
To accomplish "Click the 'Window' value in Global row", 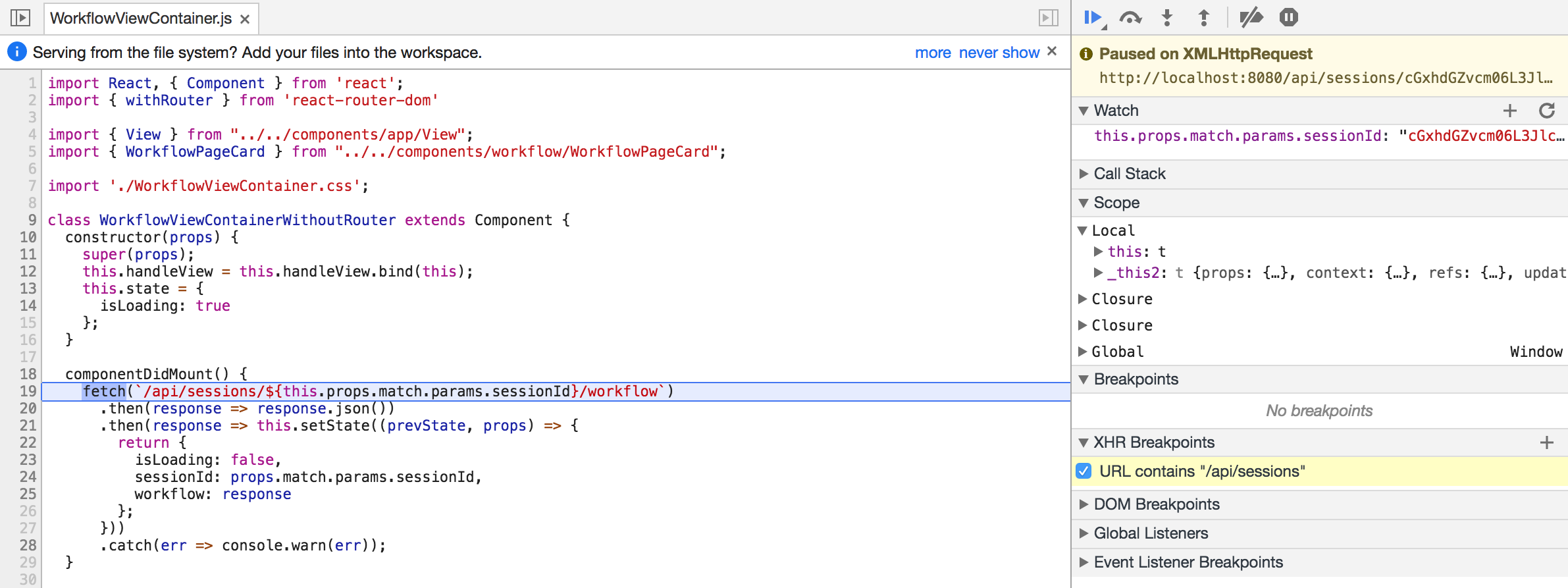I will (1536, 352).
